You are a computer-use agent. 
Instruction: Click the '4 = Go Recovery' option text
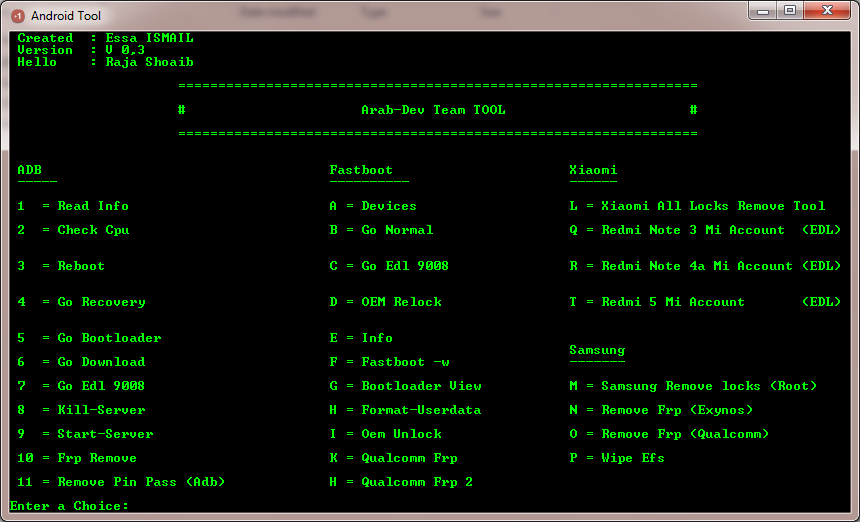(81, 302)
